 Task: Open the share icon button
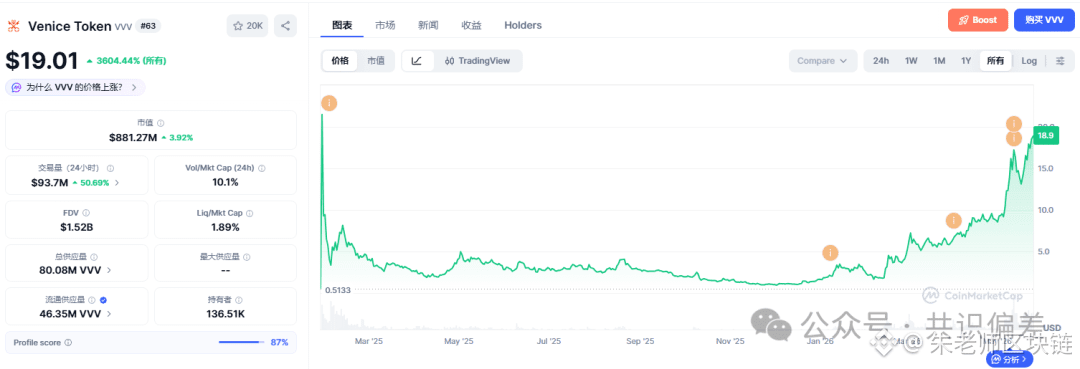[x=285, y=26]
